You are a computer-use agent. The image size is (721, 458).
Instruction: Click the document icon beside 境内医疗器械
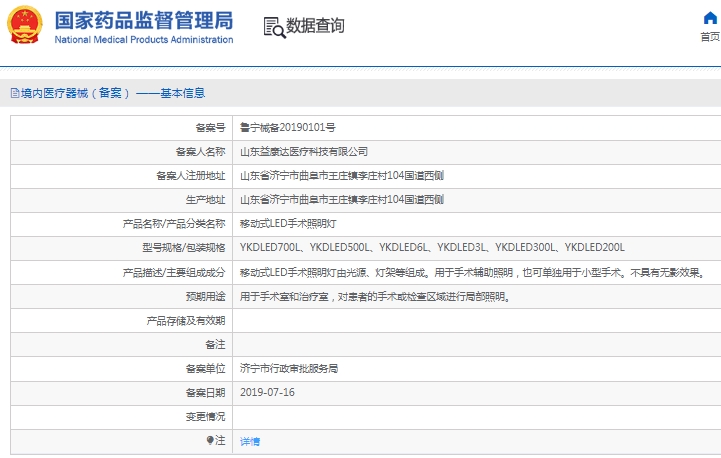tap(15, 93)
